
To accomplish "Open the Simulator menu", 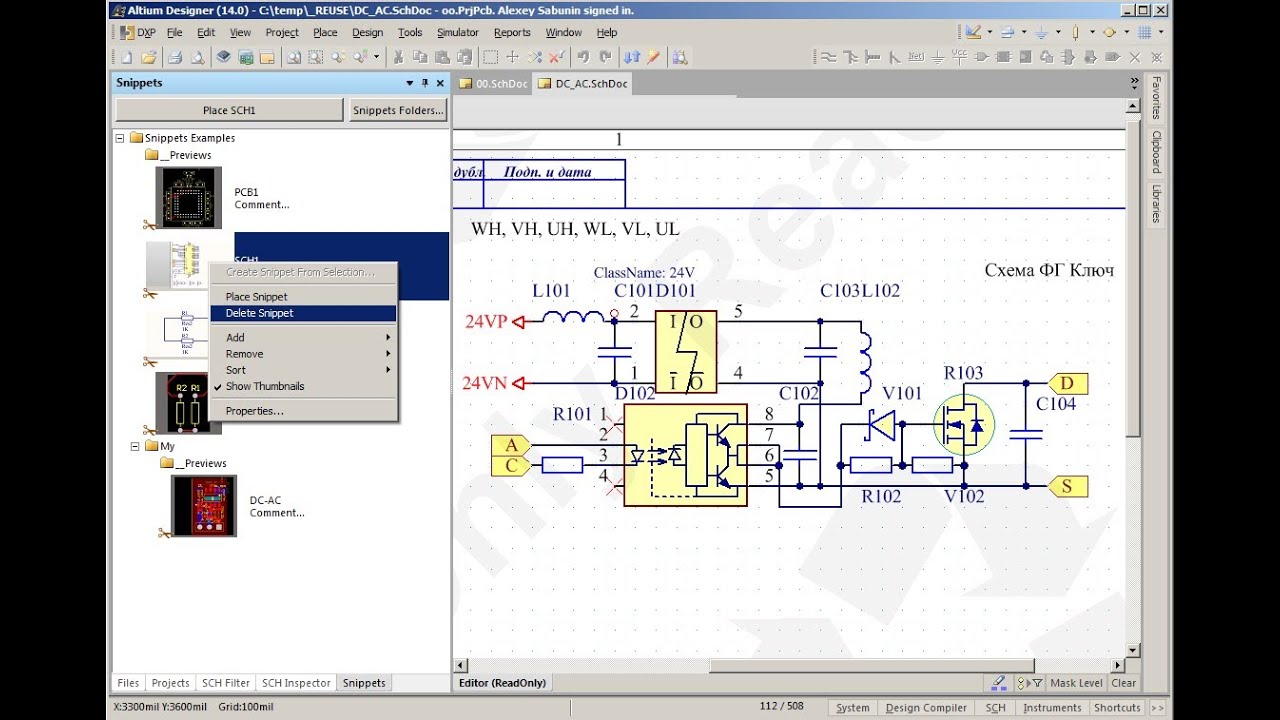I will pyautogui.click(x=458, y=32).
